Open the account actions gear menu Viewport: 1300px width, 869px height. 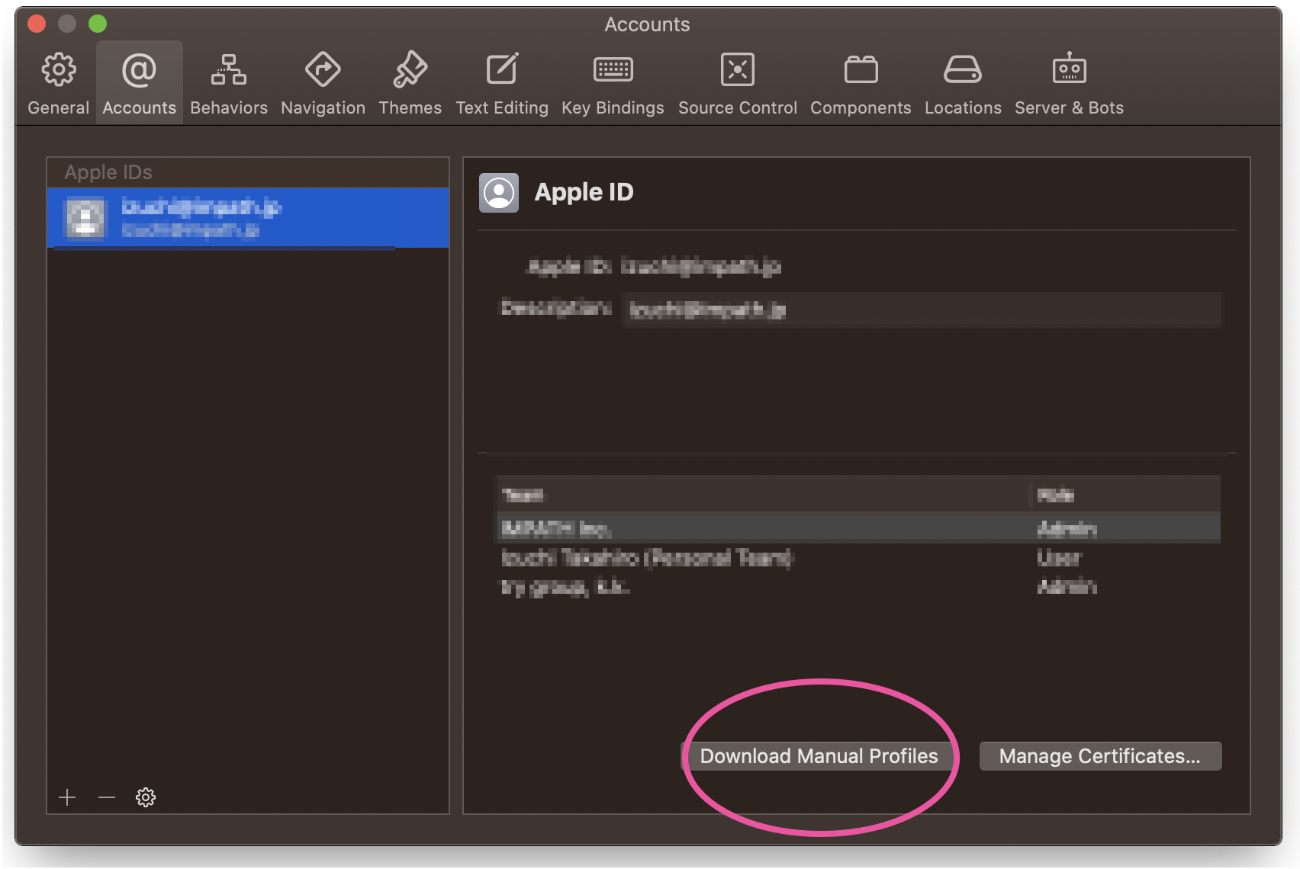[x=146, y=797]
